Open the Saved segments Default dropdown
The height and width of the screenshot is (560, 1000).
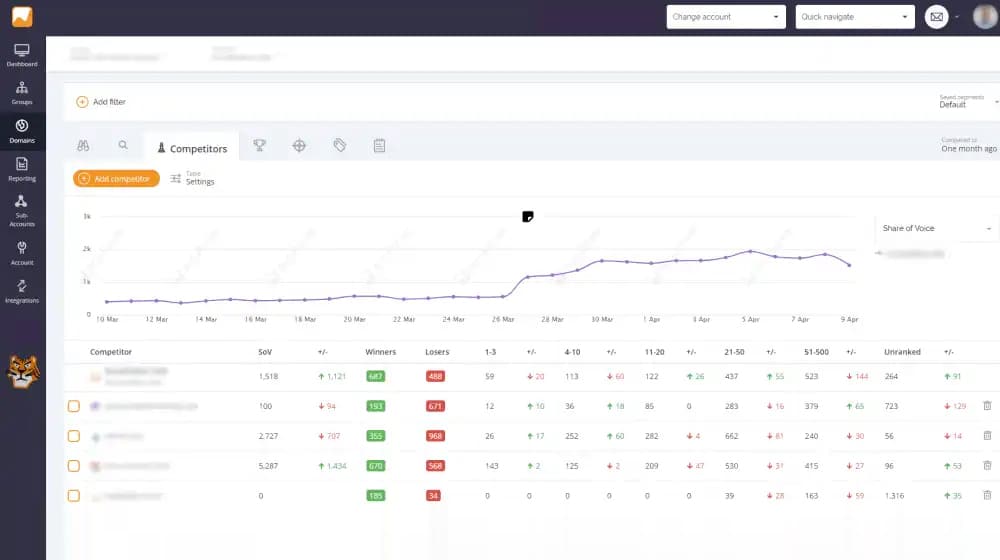[968, 101]
